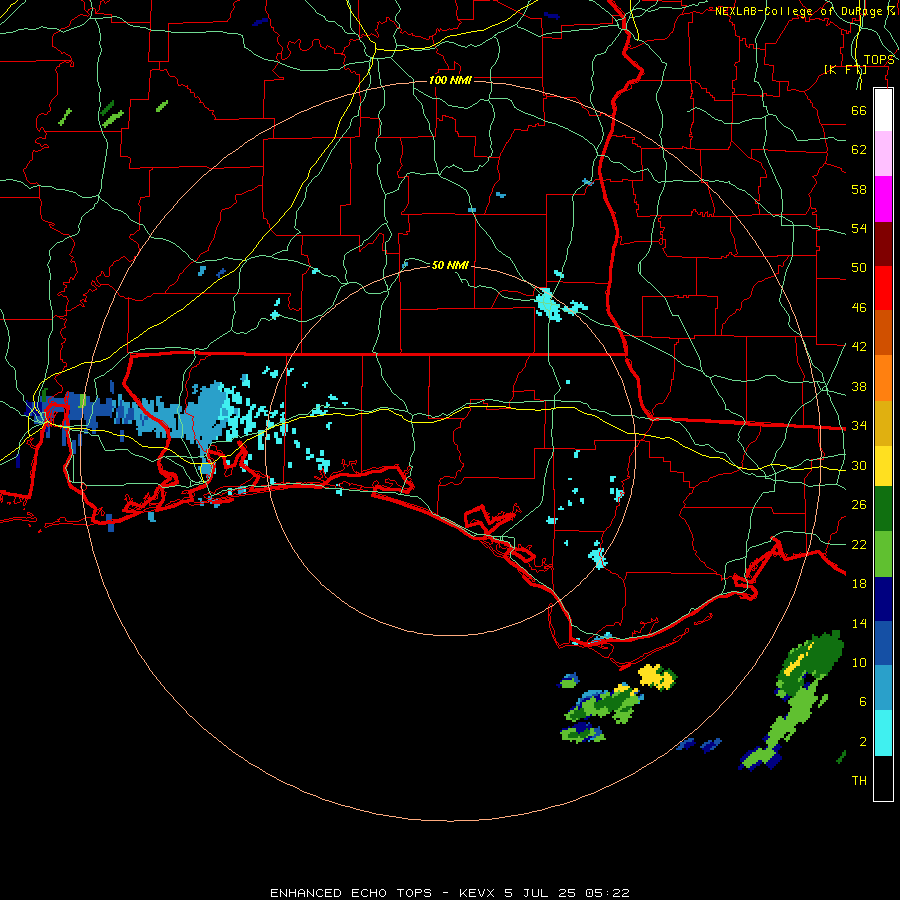Click the 50 value on the legend
The height and width of the screenshot is (900, 900).
coord(859,267)
